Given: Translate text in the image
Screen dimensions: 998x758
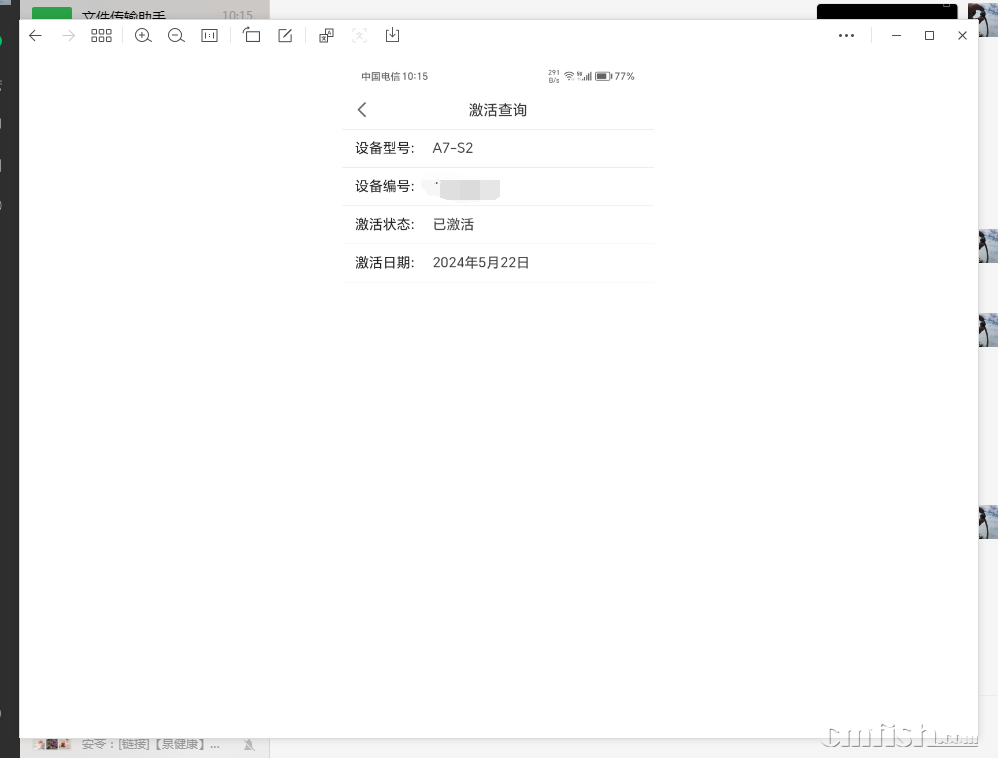Looking at the screenshot, I should (326, 36).
